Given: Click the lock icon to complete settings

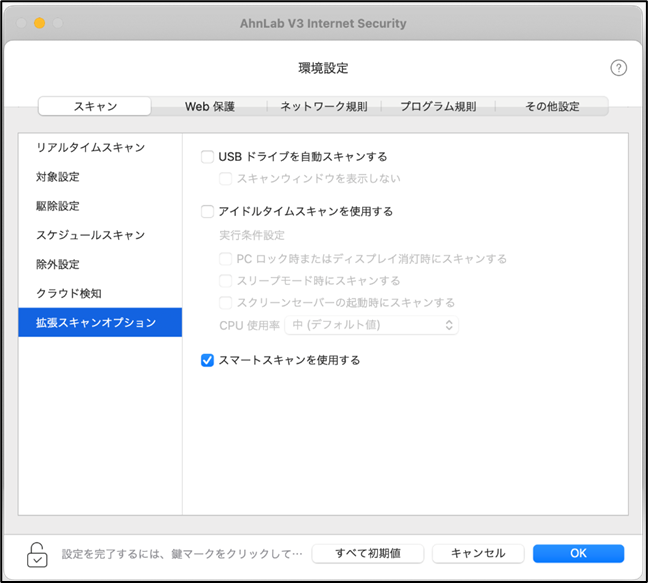Looking at the screenshot, I should (37, 555).
